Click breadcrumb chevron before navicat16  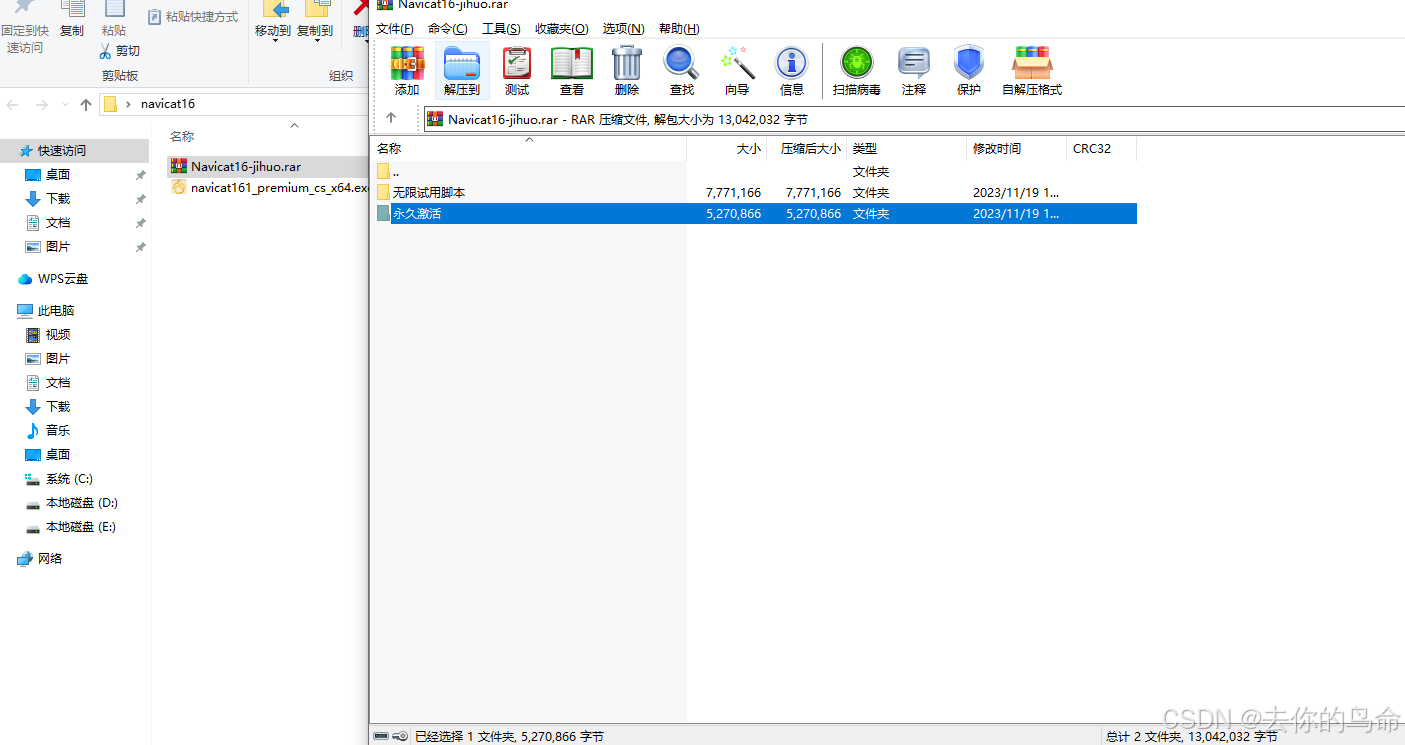tap(128, 104)
